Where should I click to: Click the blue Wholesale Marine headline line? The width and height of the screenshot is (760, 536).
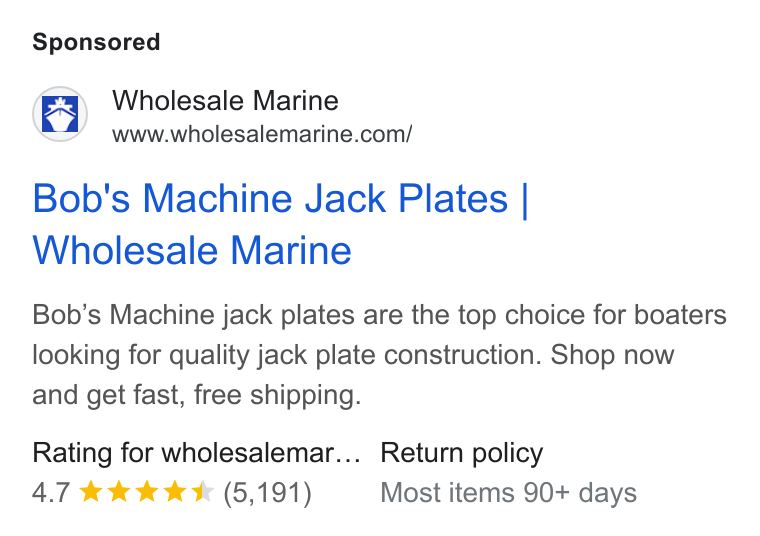pyautogui.click(x=192, y=251)
